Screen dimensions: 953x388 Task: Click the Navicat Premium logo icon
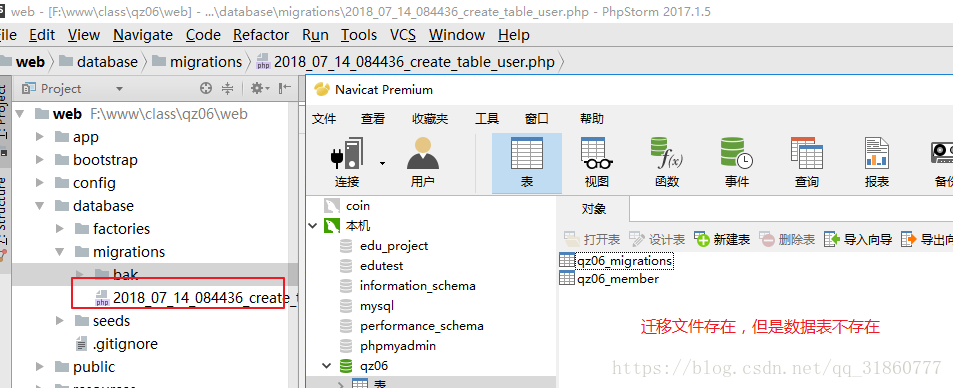[x=321, y=90]
